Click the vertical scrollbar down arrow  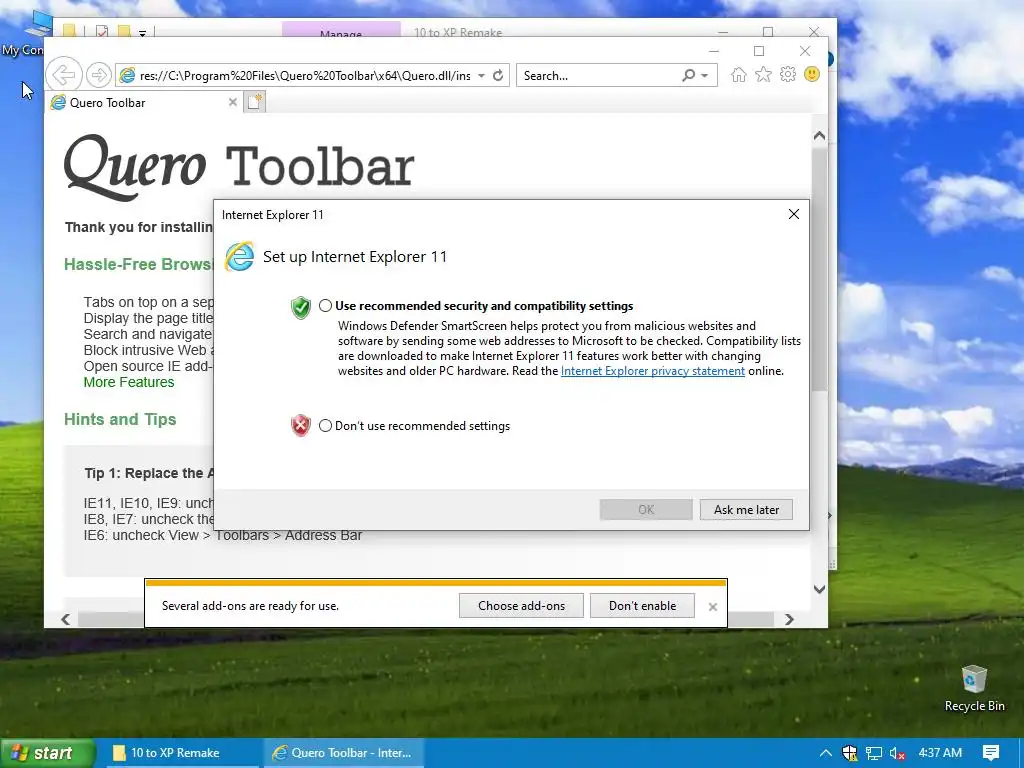819,589
